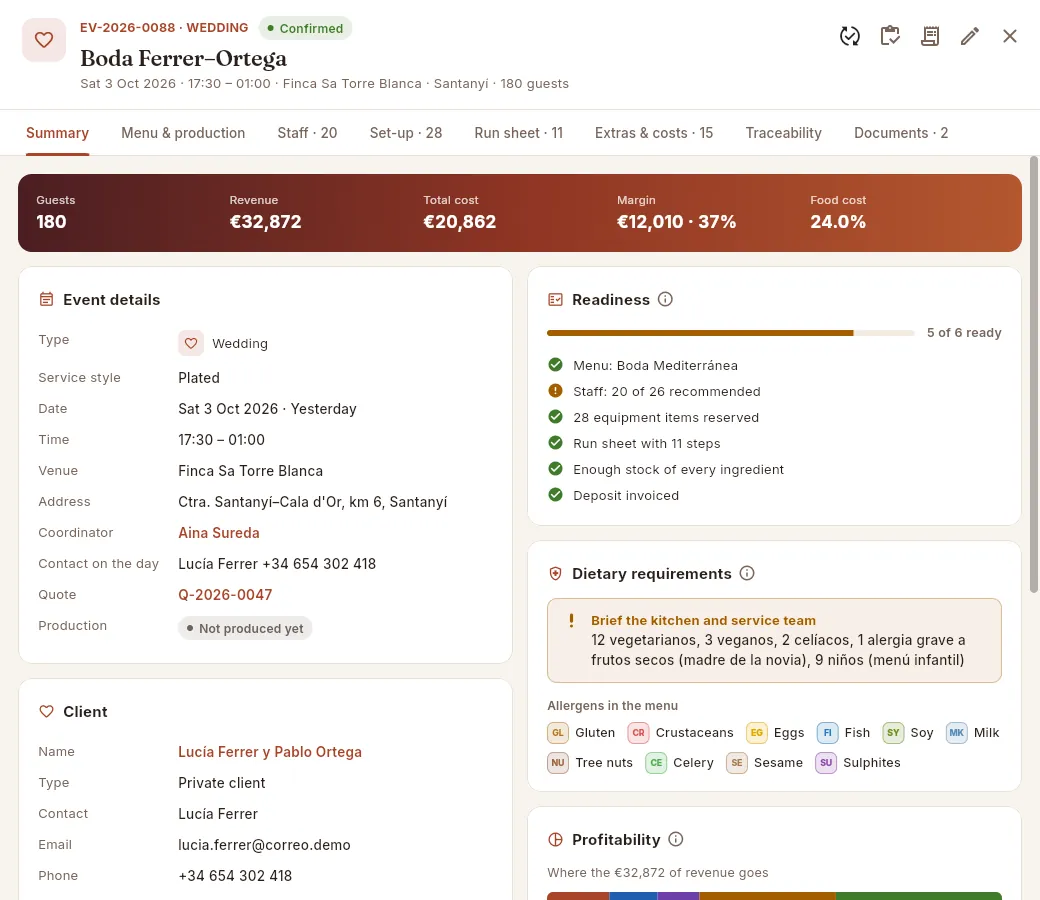The image size is (1040, 900).
Task: Click the vertical scrollbar on the right
Action: (1033, 375)
